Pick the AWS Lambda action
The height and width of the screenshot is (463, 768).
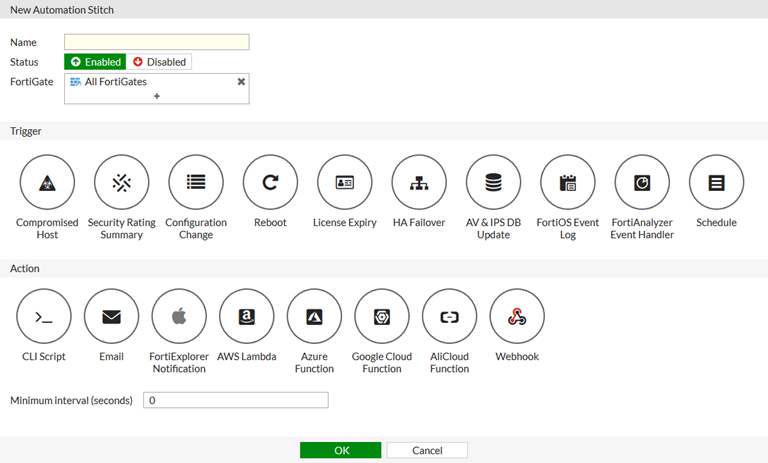coord(246,316)
